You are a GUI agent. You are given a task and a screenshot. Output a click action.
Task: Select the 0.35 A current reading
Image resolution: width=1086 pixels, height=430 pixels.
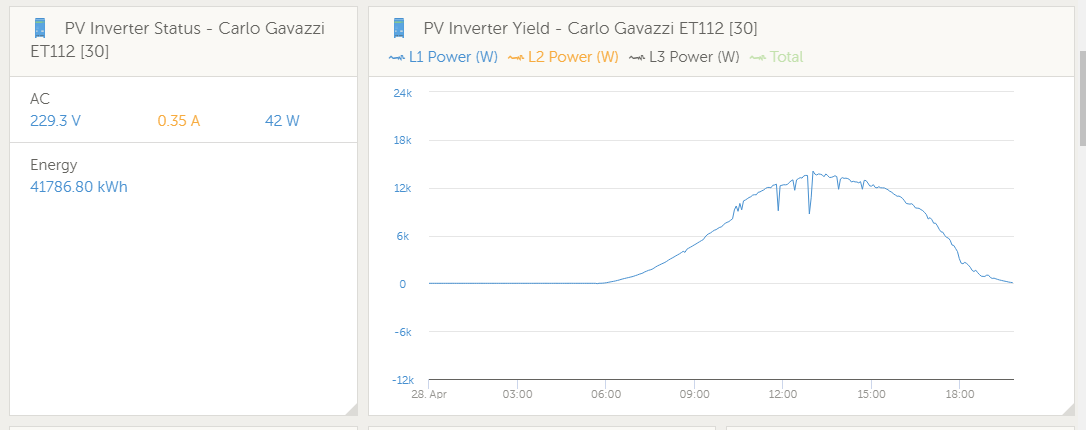(x=178, y=121)
